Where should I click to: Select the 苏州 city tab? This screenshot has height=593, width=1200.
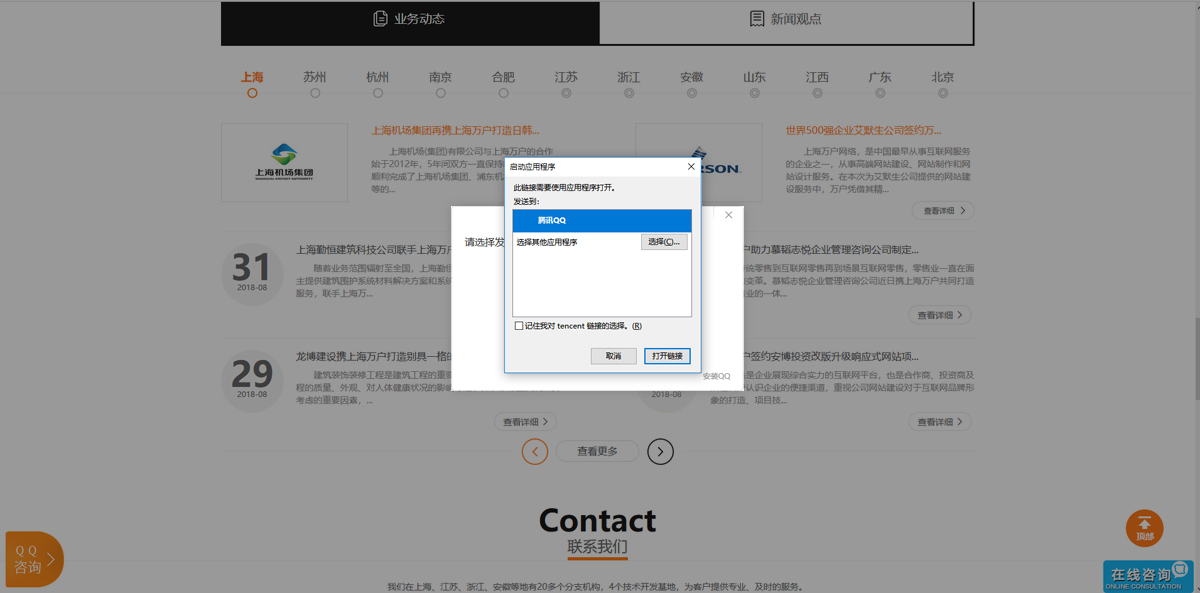pos(315,77)
